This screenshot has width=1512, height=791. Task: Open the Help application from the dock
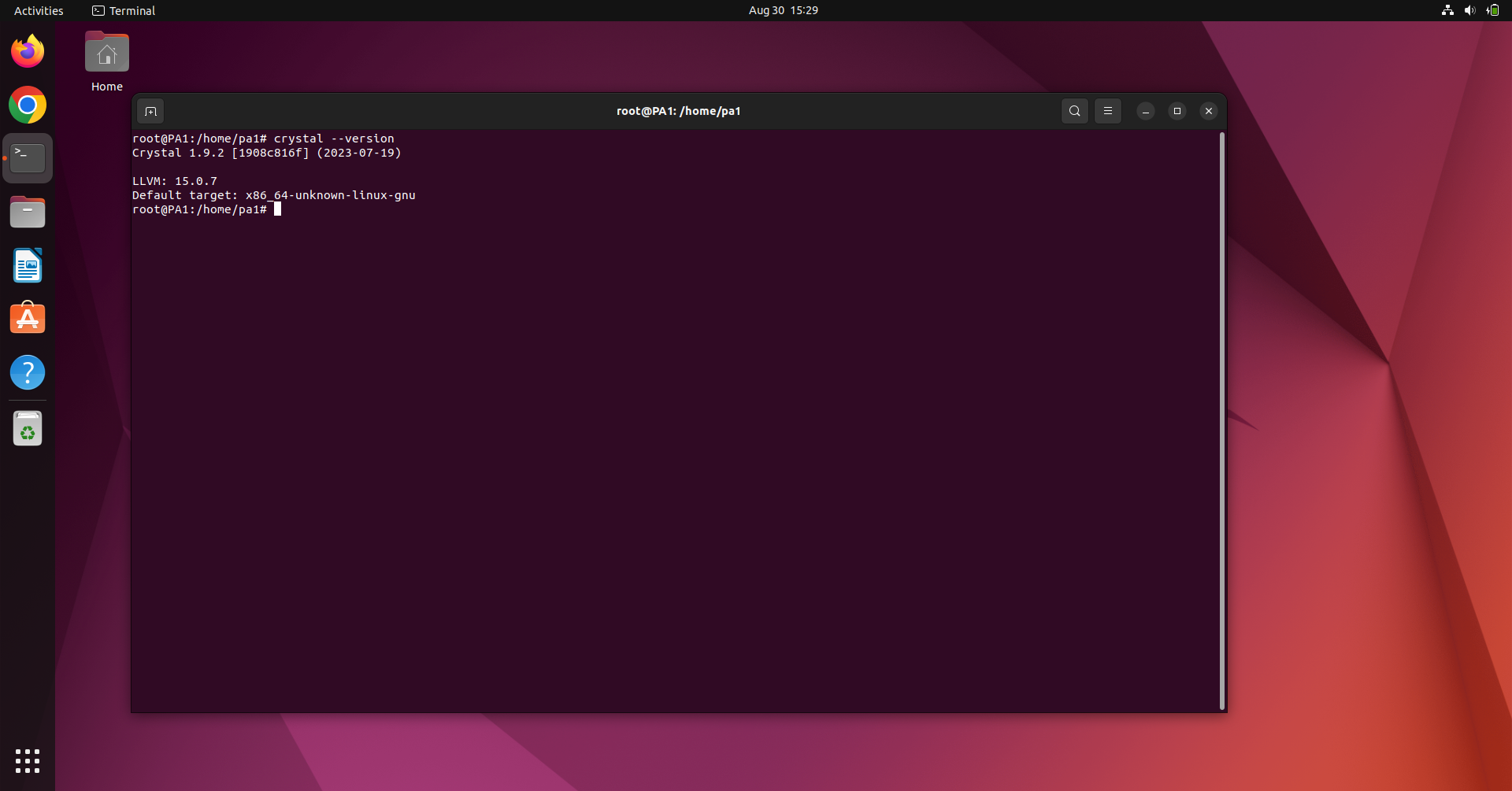[28, 371]
